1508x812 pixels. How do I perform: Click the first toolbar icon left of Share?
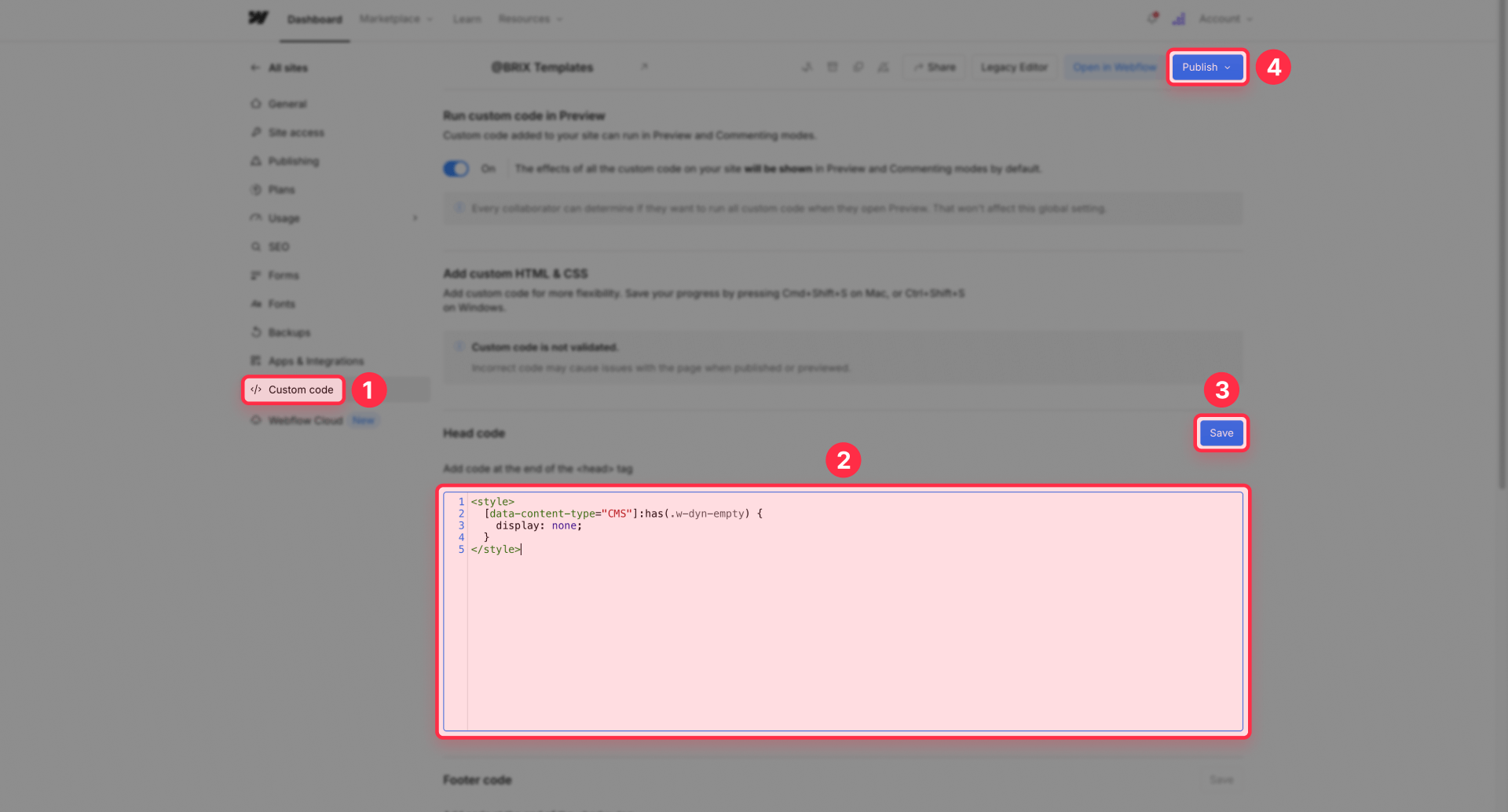807,67
